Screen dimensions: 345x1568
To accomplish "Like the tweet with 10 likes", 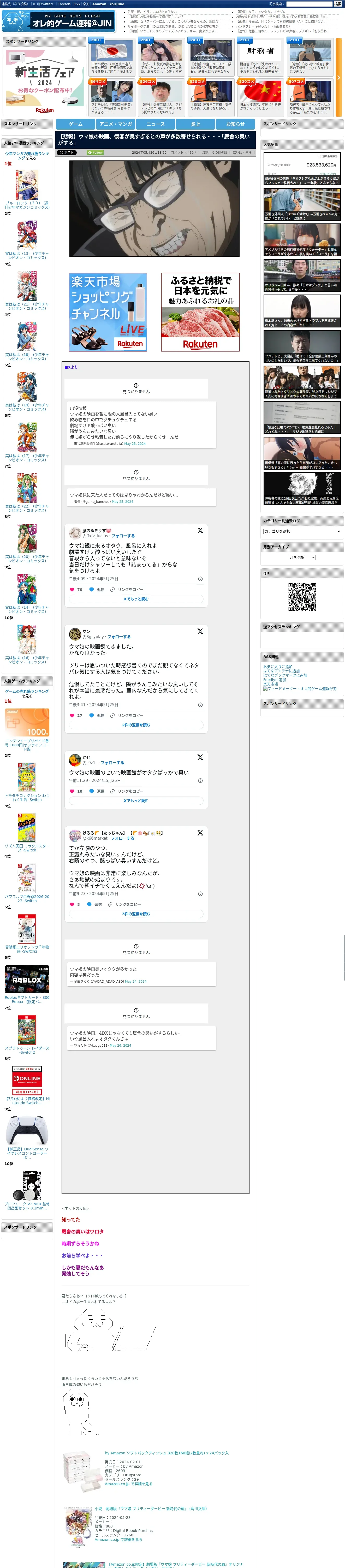I will [72, 791].
